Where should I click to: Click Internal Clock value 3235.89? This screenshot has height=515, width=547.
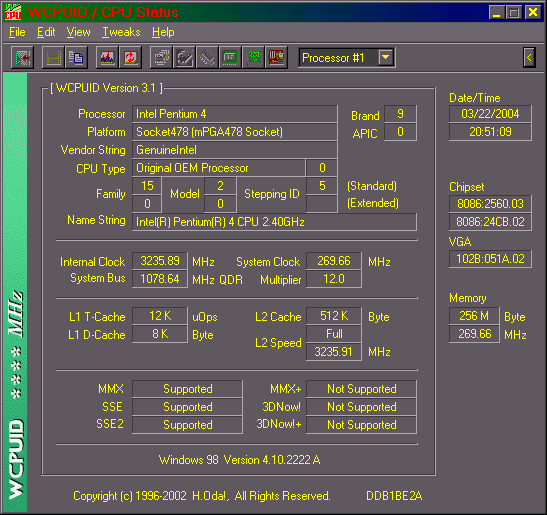tap(160, 261)
